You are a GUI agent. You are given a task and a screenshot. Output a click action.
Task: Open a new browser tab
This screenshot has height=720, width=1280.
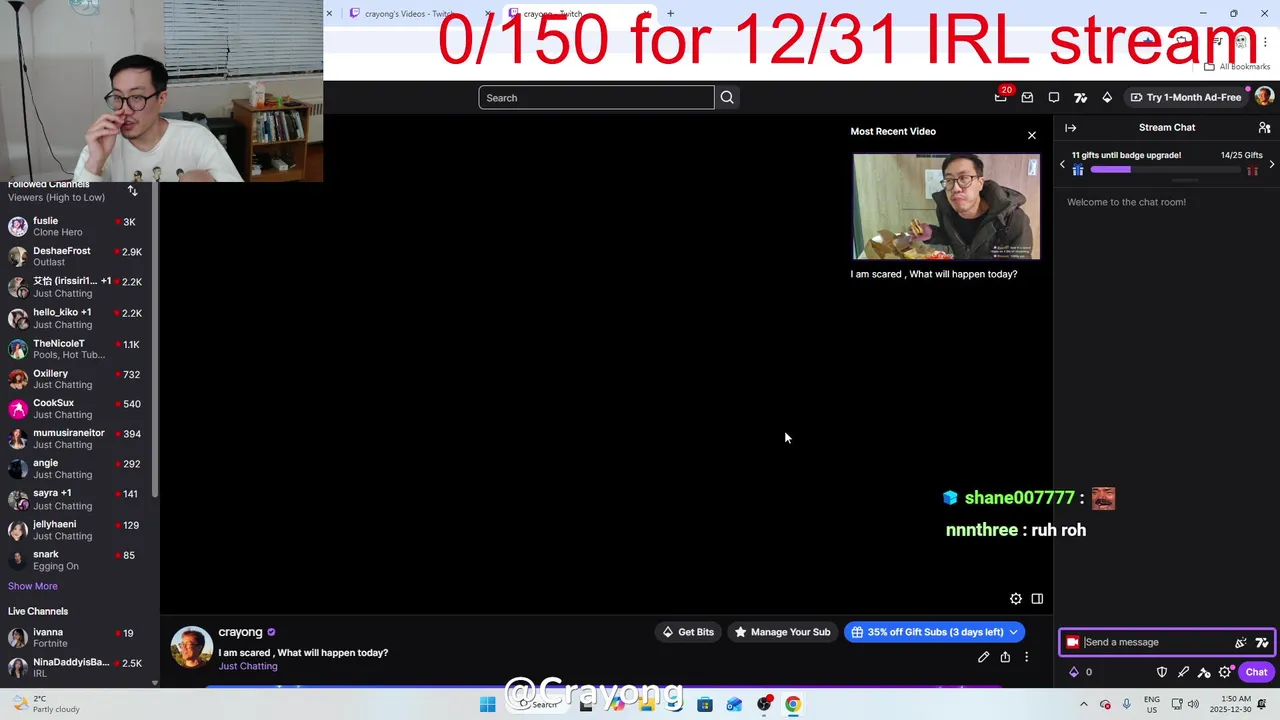pos(670,14)
